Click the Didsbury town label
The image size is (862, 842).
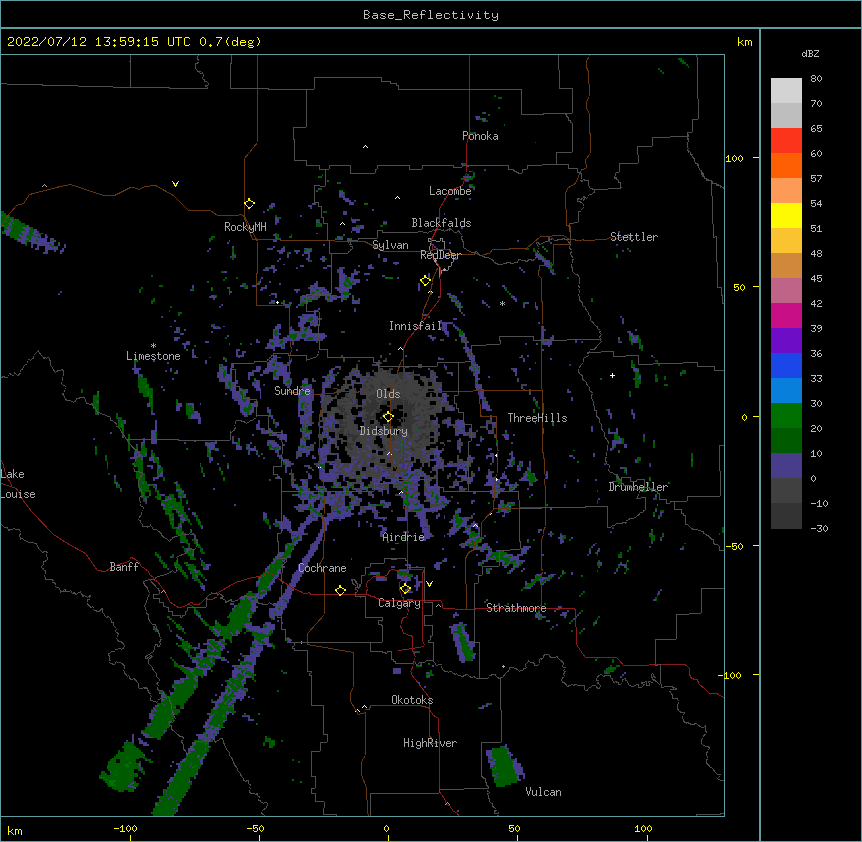tap(384, 431)
